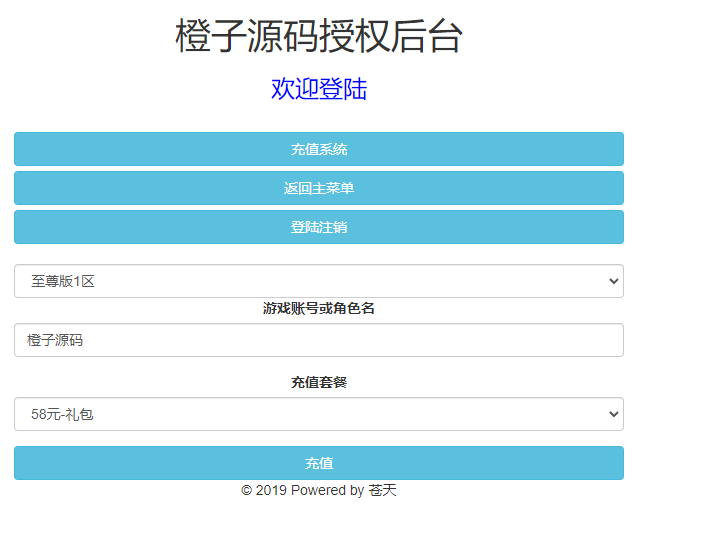This screenshot has width=711, height=551.
Task: Click the 橙子源码 text inside the account box
Action: click(x=55, y=340)
